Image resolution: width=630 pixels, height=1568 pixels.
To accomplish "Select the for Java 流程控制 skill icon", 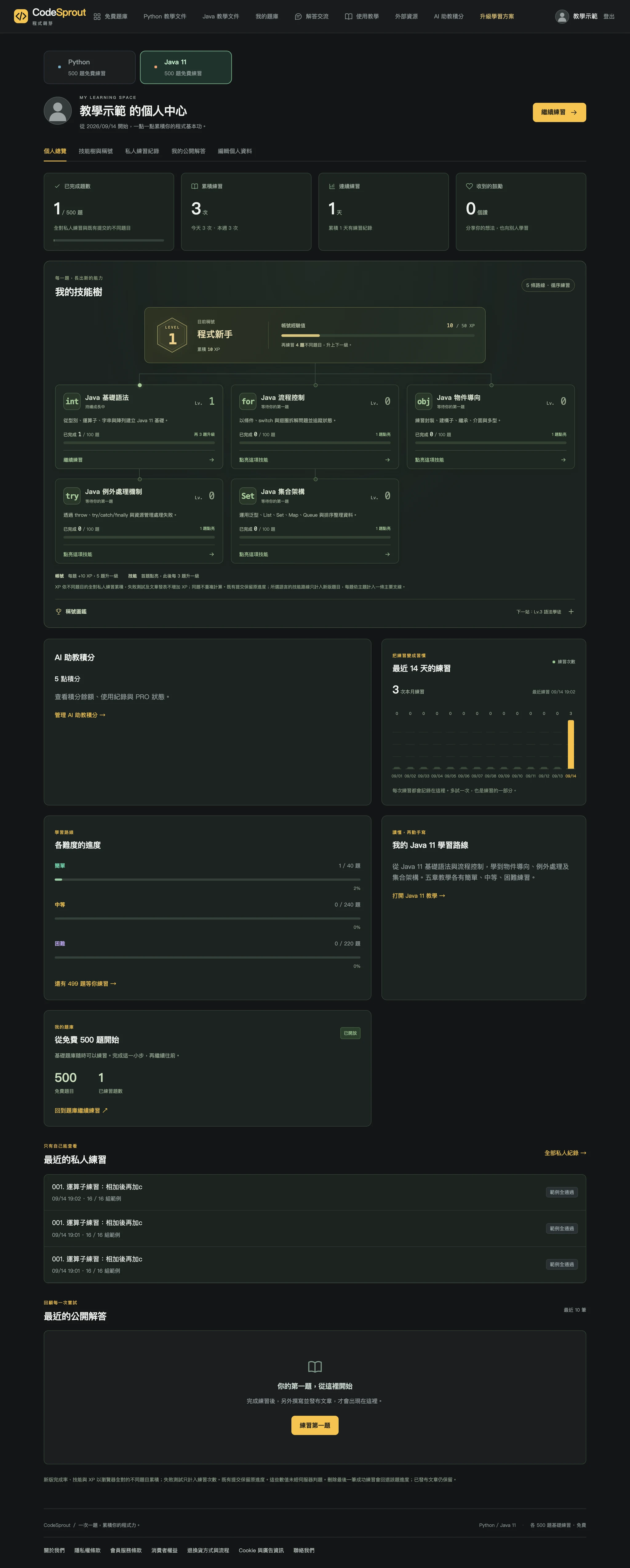I will pos(248,401).
